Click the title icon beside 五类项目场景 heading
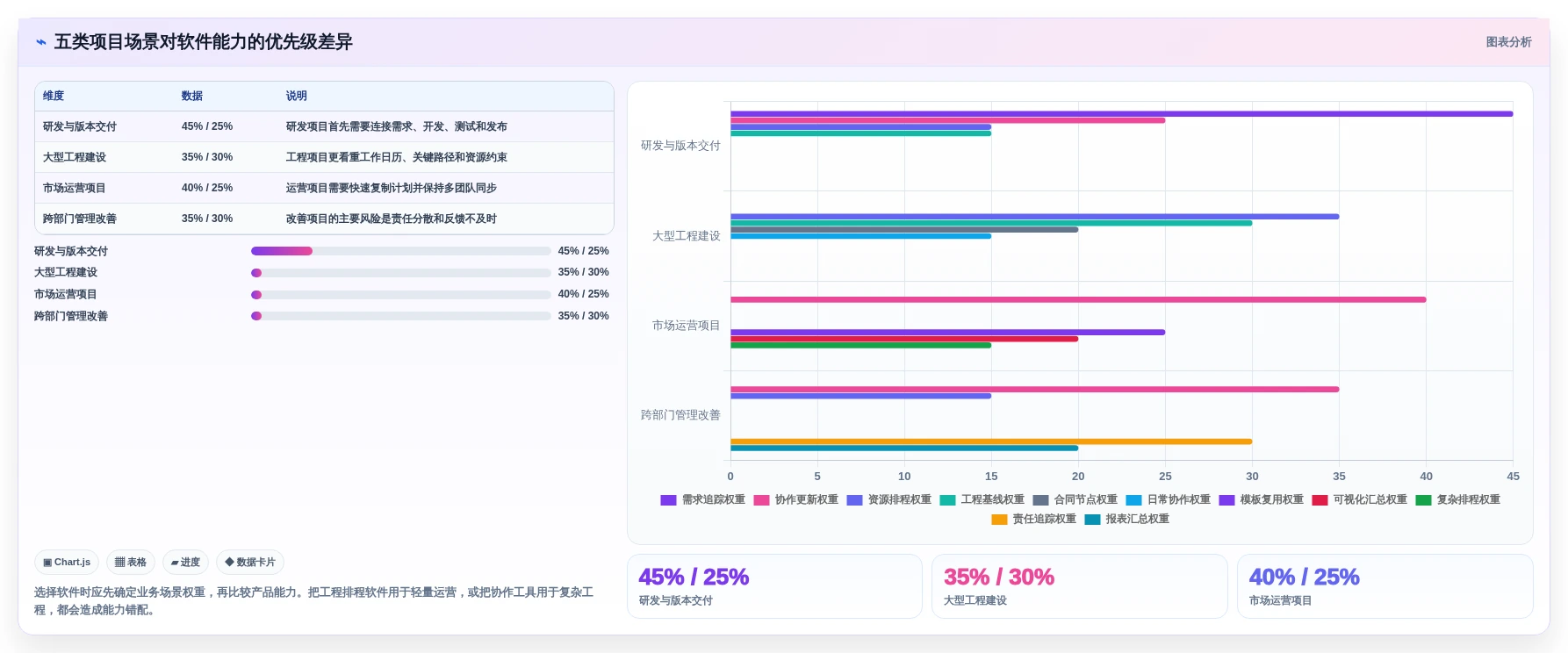Image resolution: width=1568 pixels, height=653 pixels. pyautogui.click(x=41, y=42)
